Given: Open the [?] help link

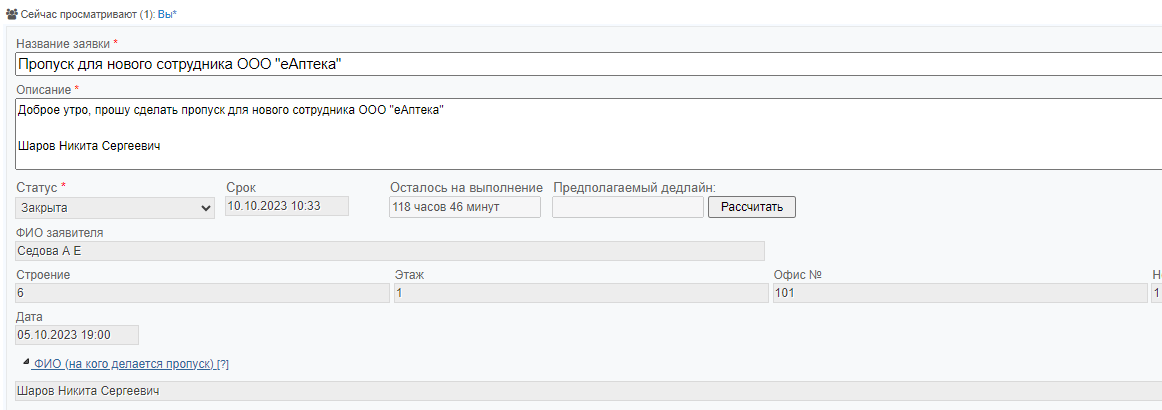Looking at the screenshot, I should (x=223, y=364).
